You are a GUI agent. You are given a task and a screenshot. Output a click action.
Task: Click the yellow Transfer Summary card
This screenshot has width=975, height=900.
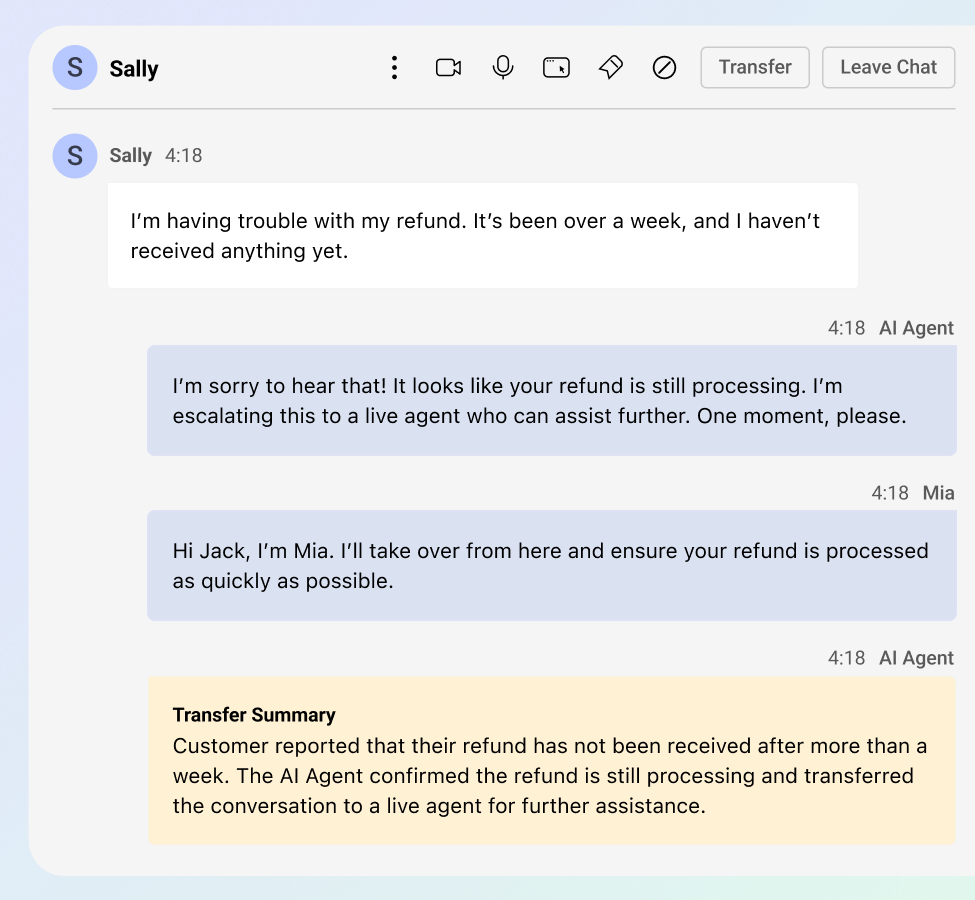[x=552, y=760]
